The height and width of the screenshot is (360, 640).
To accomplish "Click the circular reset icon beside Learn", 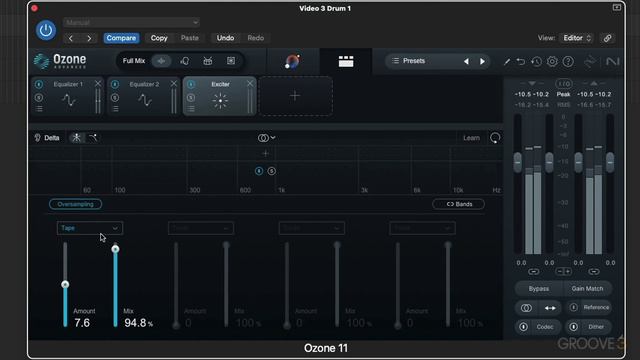I will tap(495, 138).
